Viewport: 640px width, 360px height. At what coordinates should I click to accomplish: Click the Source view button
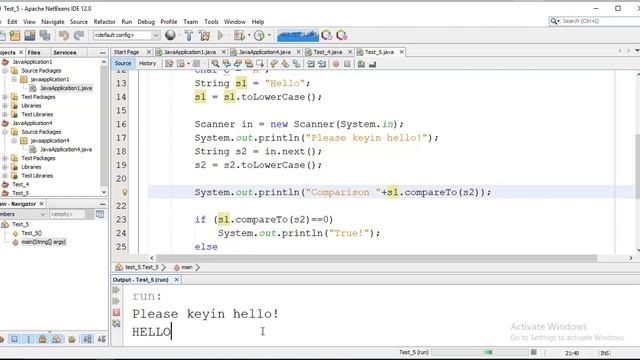123,63
